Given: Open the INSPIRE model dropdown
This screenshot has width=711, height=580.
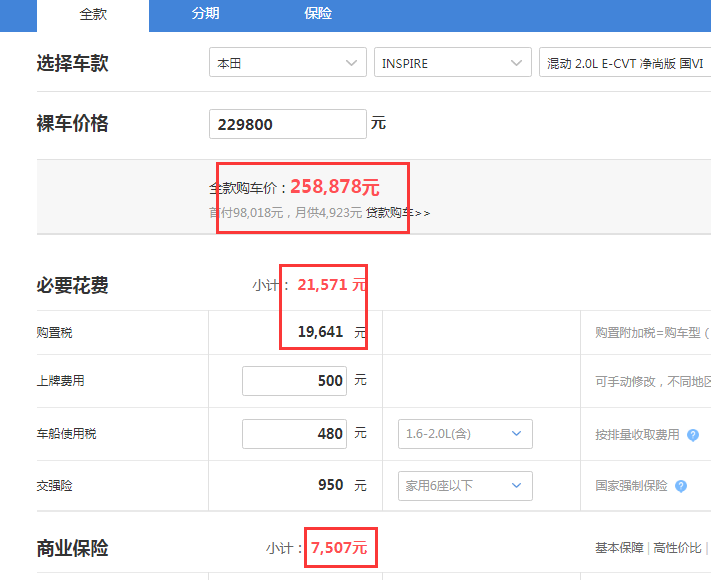Looking at the screenshot, I should [x=453, y=63].
